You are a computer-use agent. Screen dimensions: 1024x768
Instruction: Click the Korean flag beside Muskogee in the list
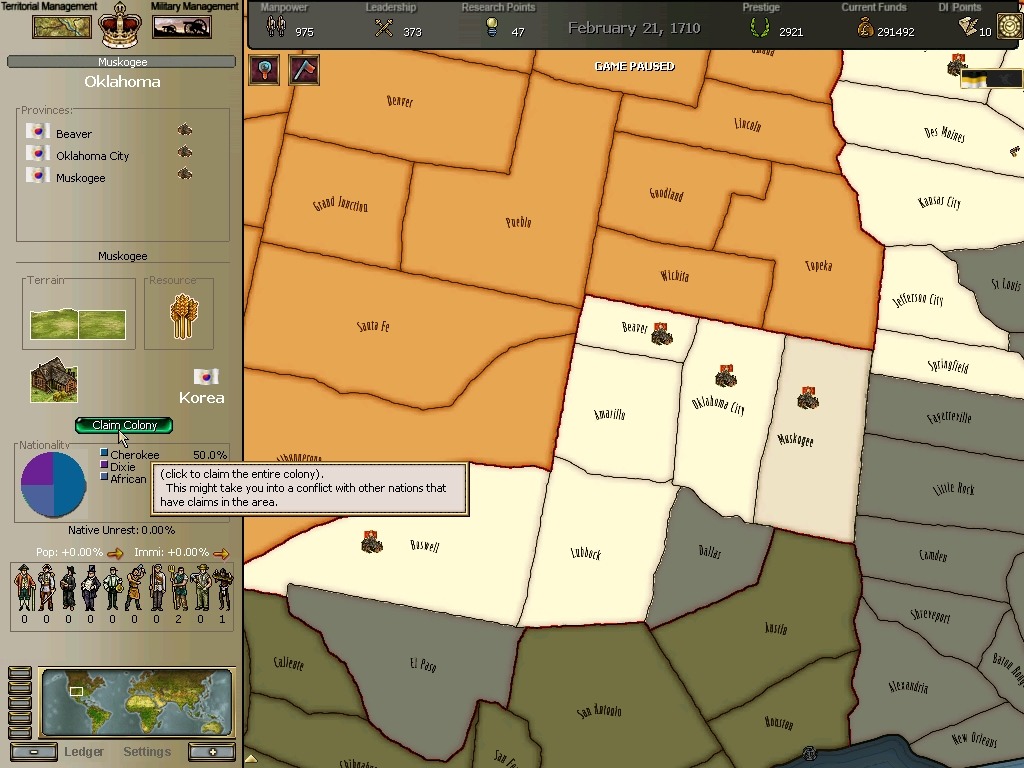[38, 175]
